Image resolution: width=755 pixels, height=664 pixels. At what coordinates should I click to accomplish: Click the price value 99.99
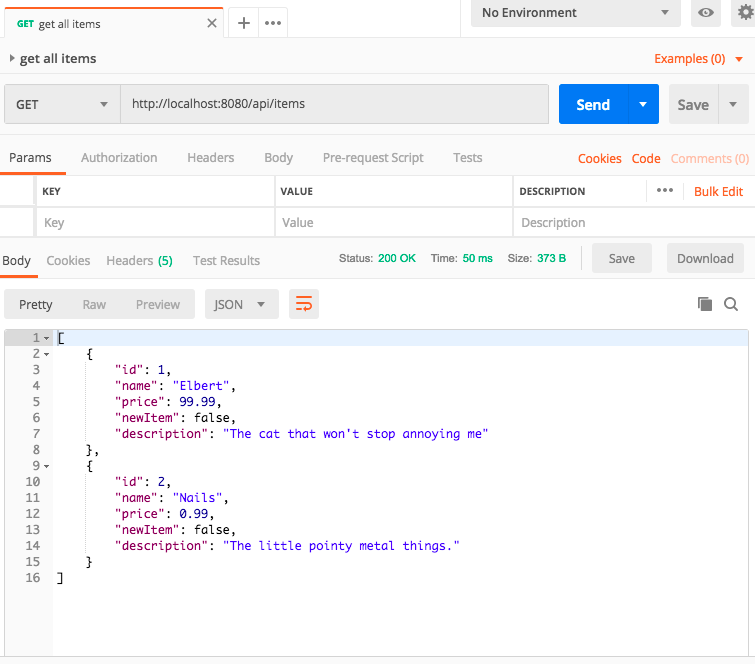point(197,402)
